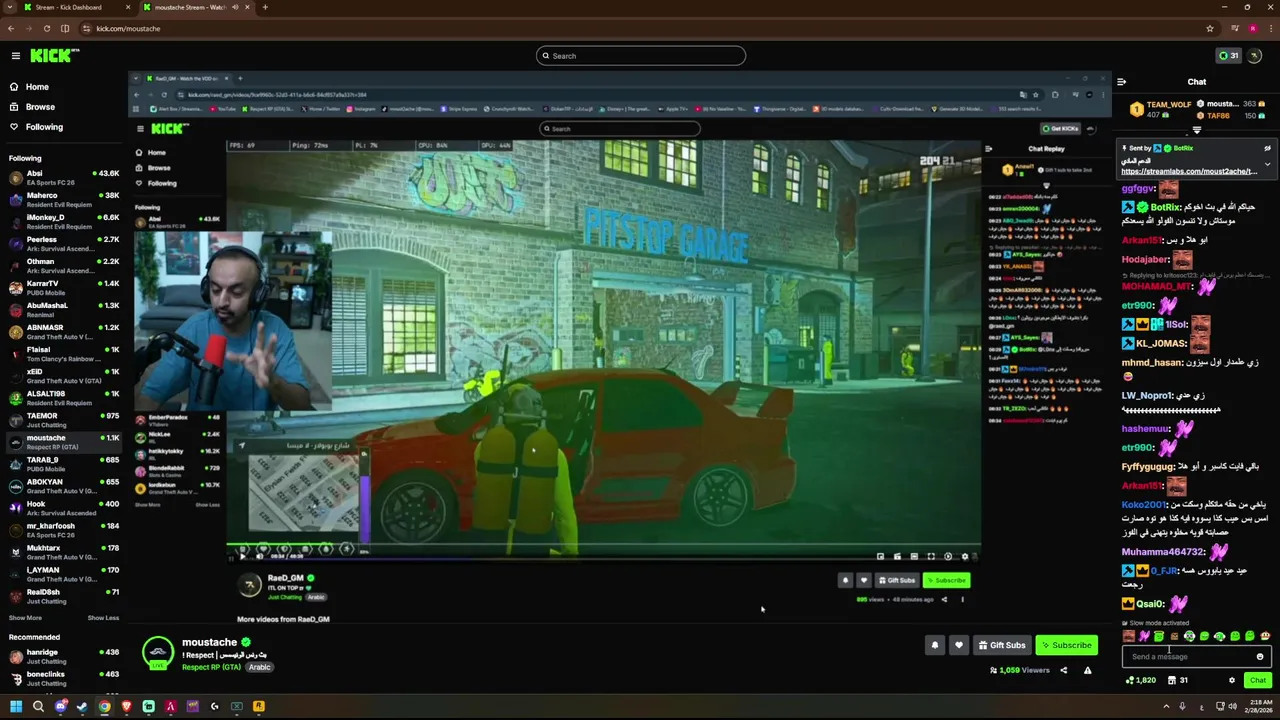This screenshot has width=1280, height=720.
Task: Open Windows Start menu
Action: tap(16, 707)
